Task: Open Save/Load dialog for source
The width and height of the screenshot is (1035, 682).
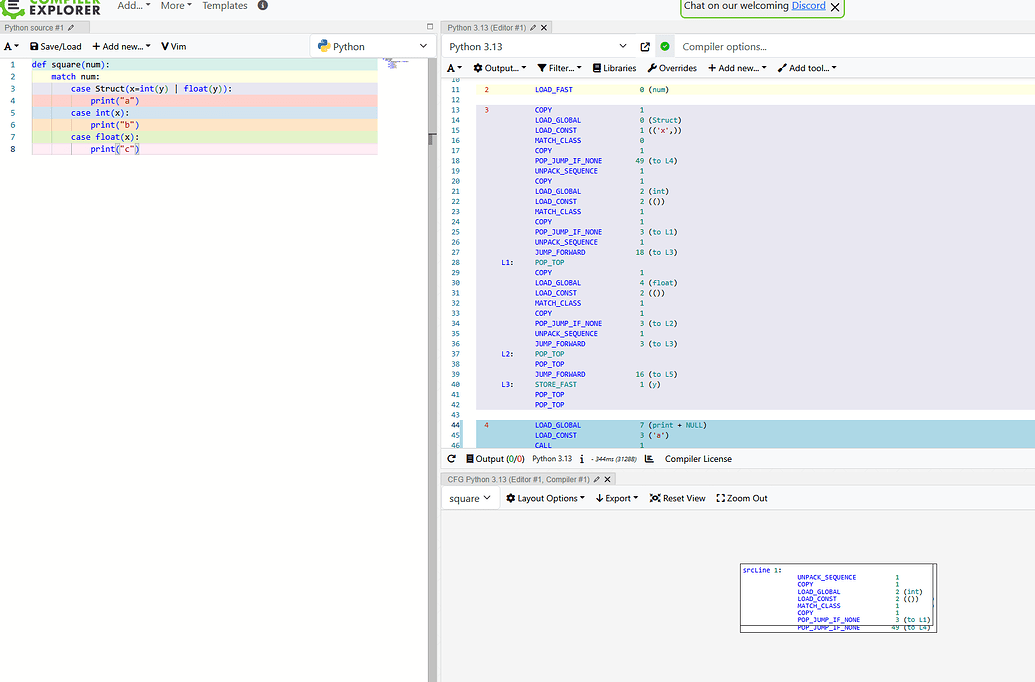Action: click(x=55, y=46)
